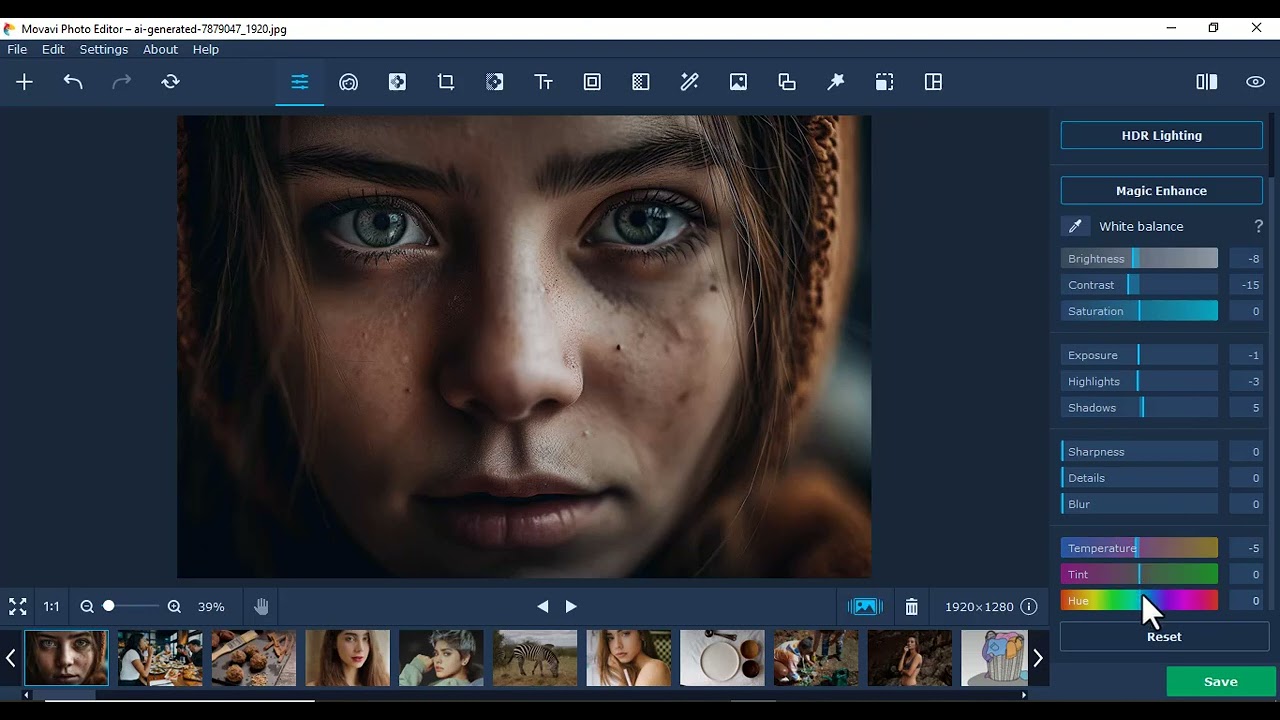The height and width of the screenshot is (720, 1280).
Task: Select the Crop tool
Action: click(446, 82)
